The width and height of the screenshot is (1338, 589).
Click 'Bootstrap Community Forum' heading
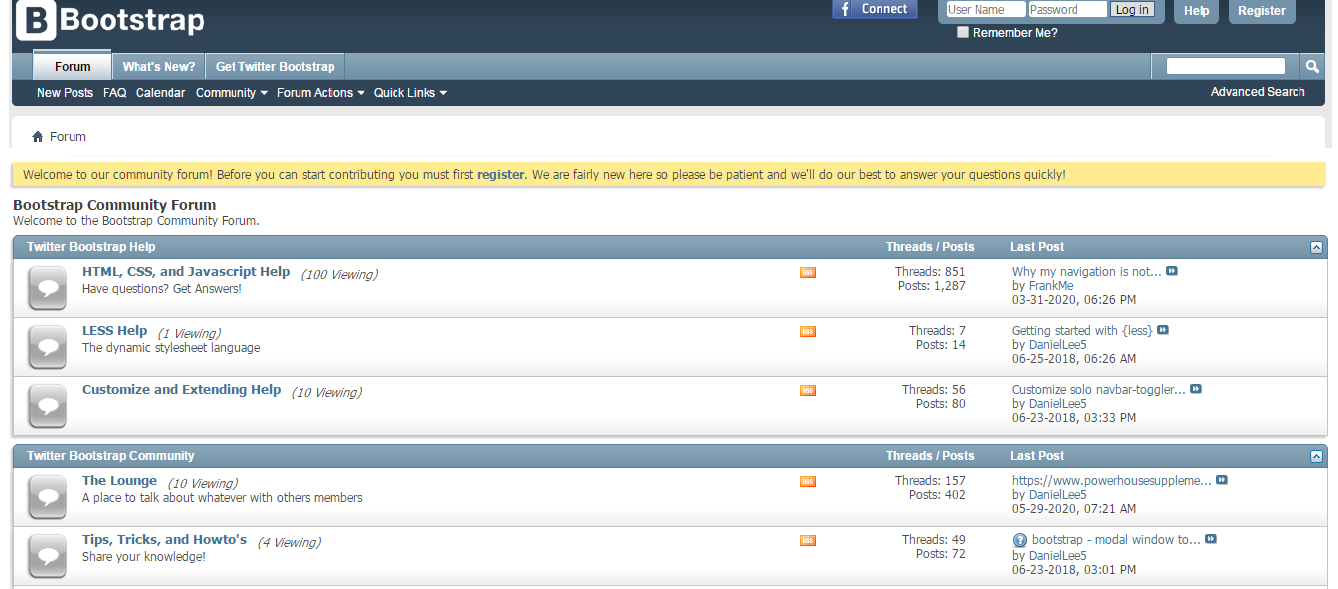114,205
